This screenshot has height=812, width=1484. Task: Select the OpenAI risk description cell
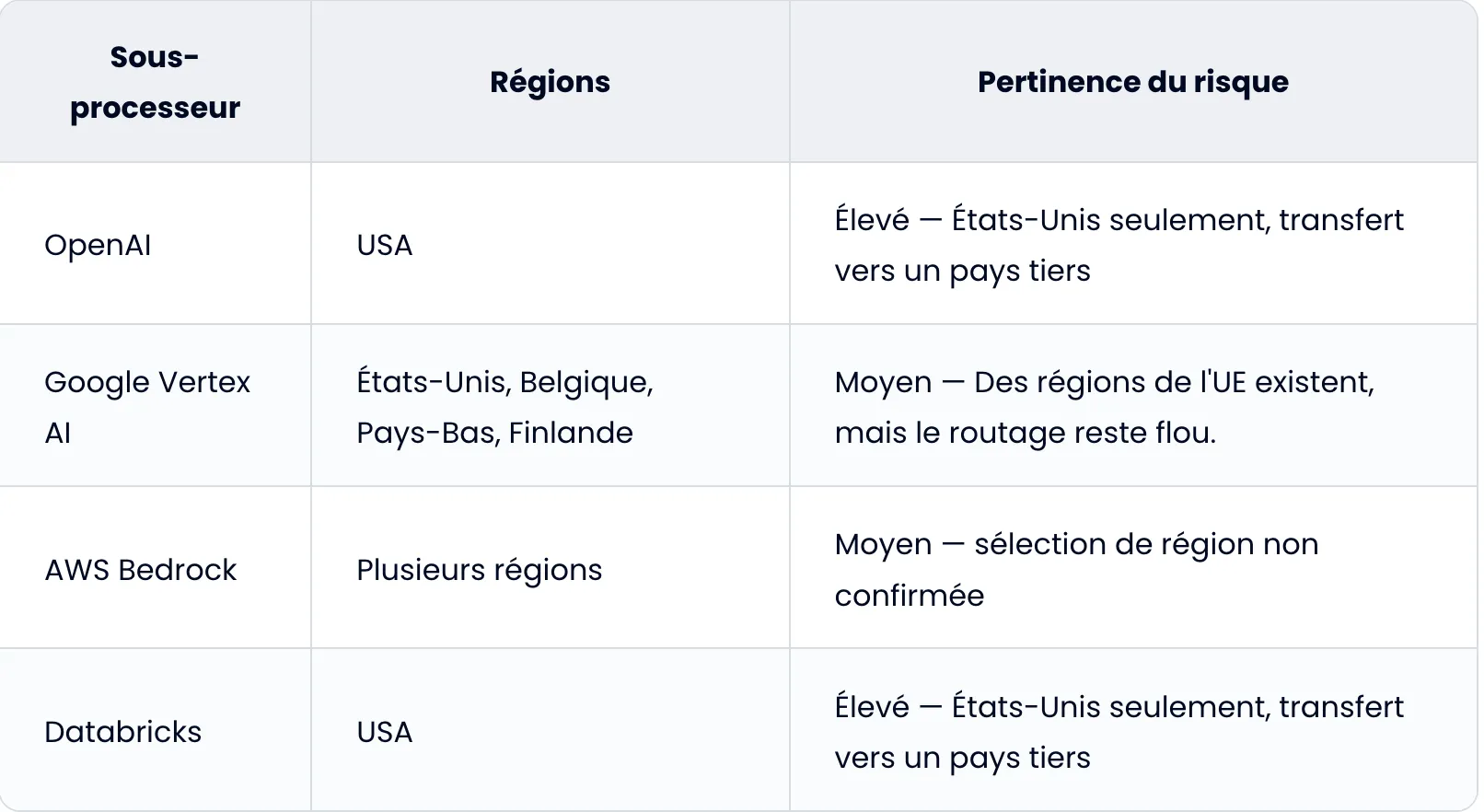(1119, 245)
